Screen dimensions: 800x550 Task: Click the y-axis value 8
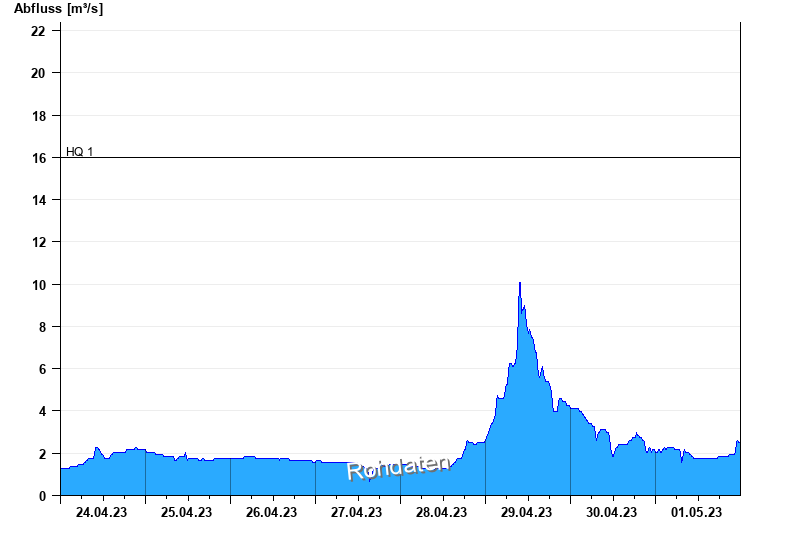(42, 327)
